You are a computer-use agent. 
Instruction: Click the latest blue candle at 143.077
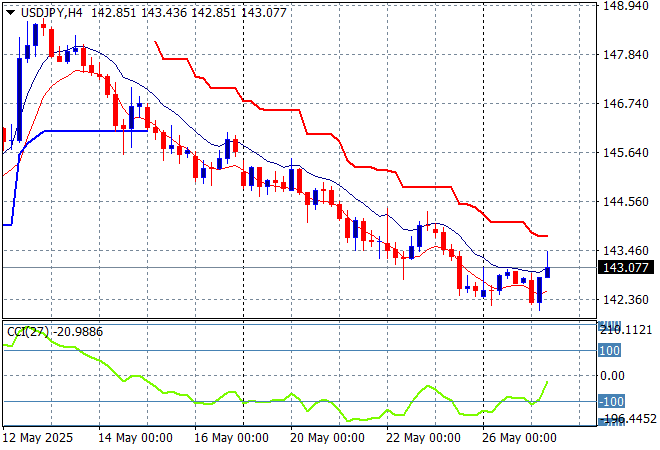coord(548,272)
